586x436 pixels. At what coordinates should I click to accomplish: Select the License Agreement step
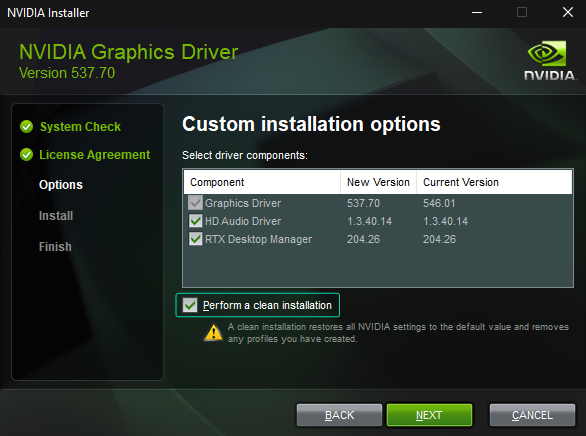tap(95, 155)
